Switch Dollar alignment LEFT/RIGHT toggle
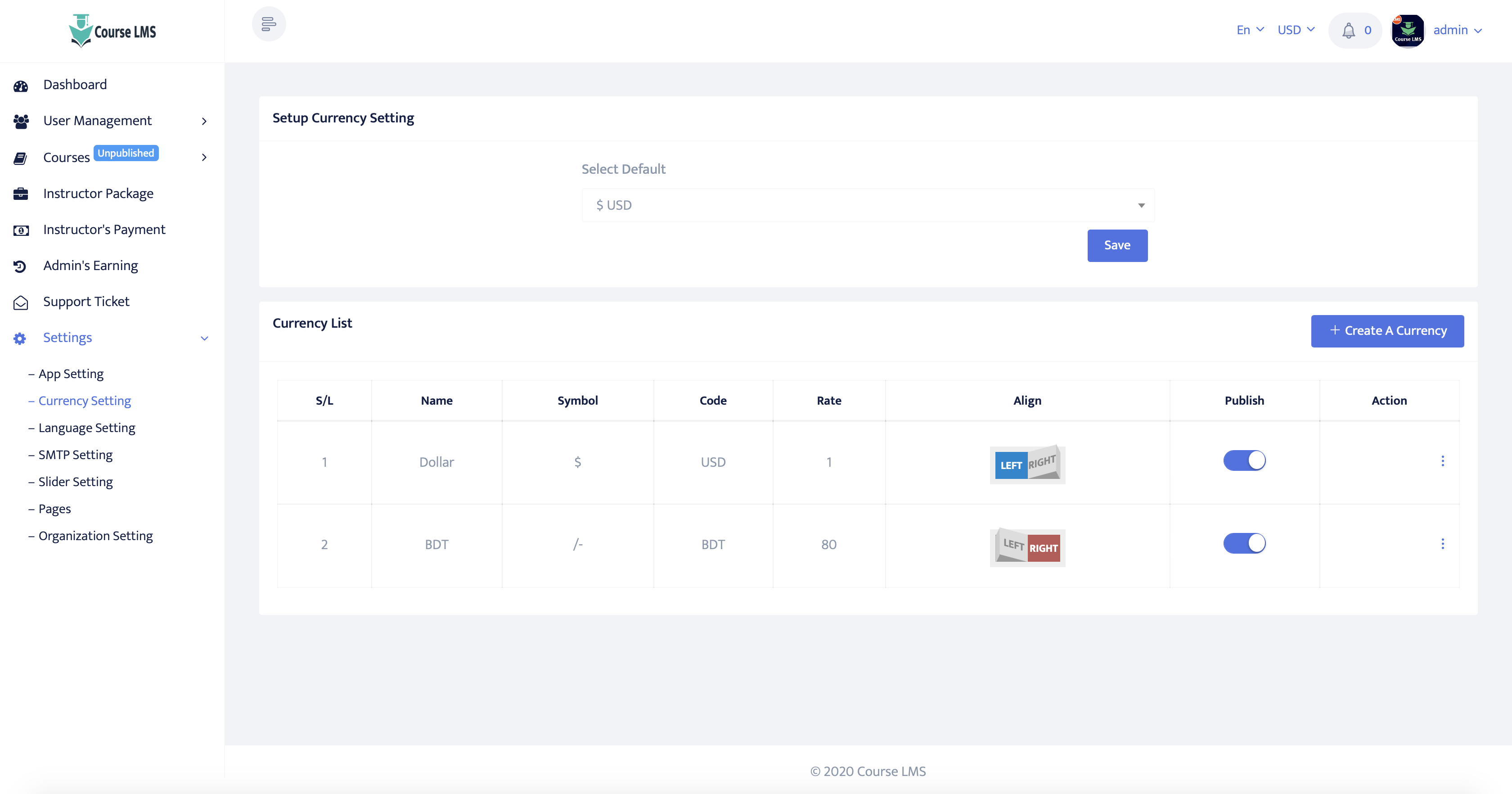 tap(1027, 464)
